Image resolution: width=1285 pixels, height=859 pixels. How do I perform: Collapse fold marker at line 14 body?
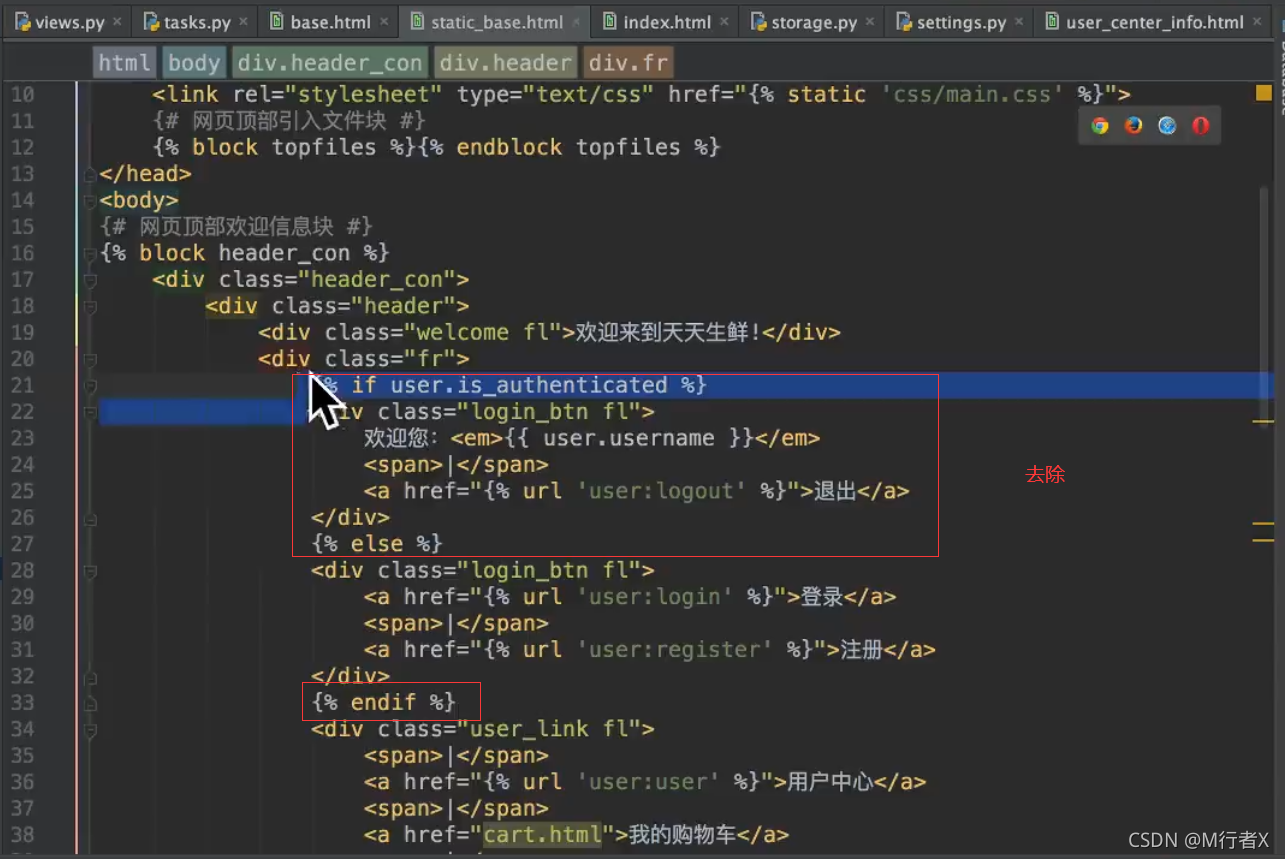90,200
